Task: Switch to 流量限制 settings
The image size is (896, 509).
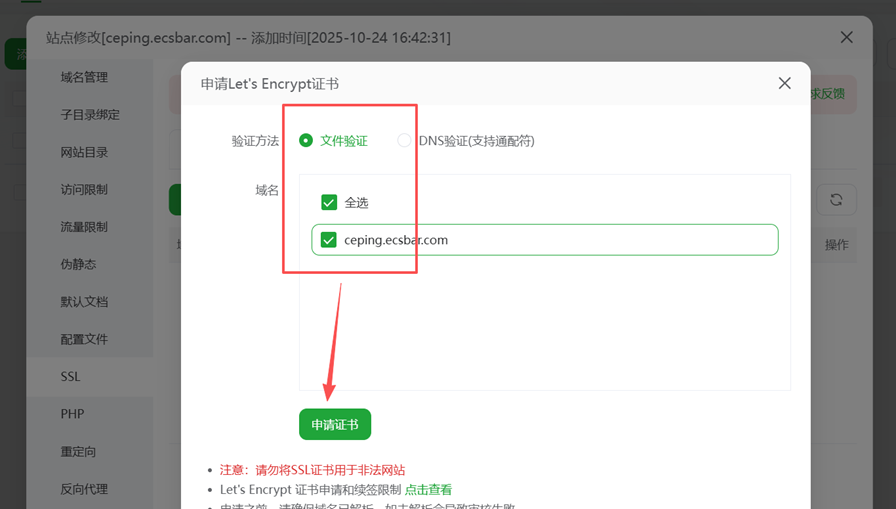Action: 84,227
